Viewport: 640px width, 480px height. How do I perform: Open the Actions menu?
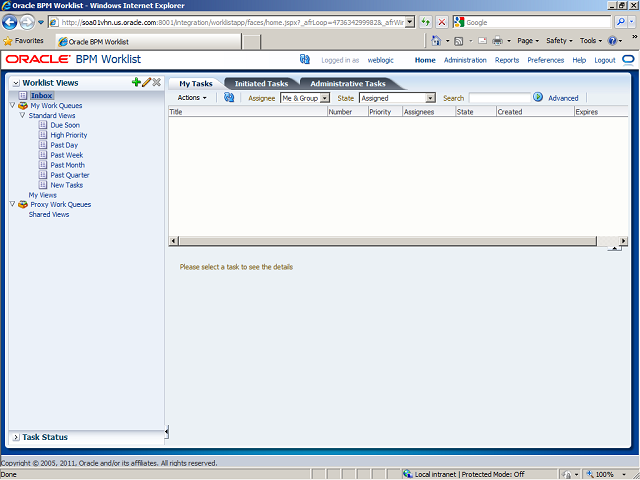coord(192,98)
